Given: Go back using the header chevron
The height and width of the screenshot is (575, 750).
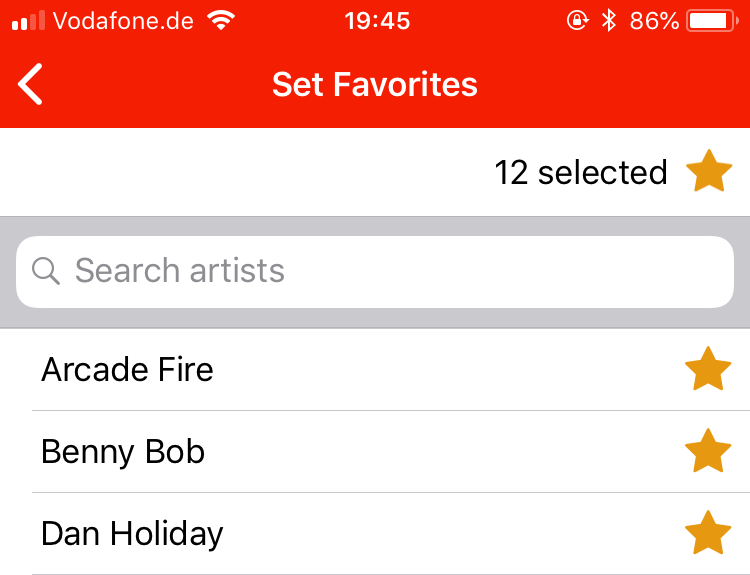Looking at the screenshot, I should click(30, 84).
